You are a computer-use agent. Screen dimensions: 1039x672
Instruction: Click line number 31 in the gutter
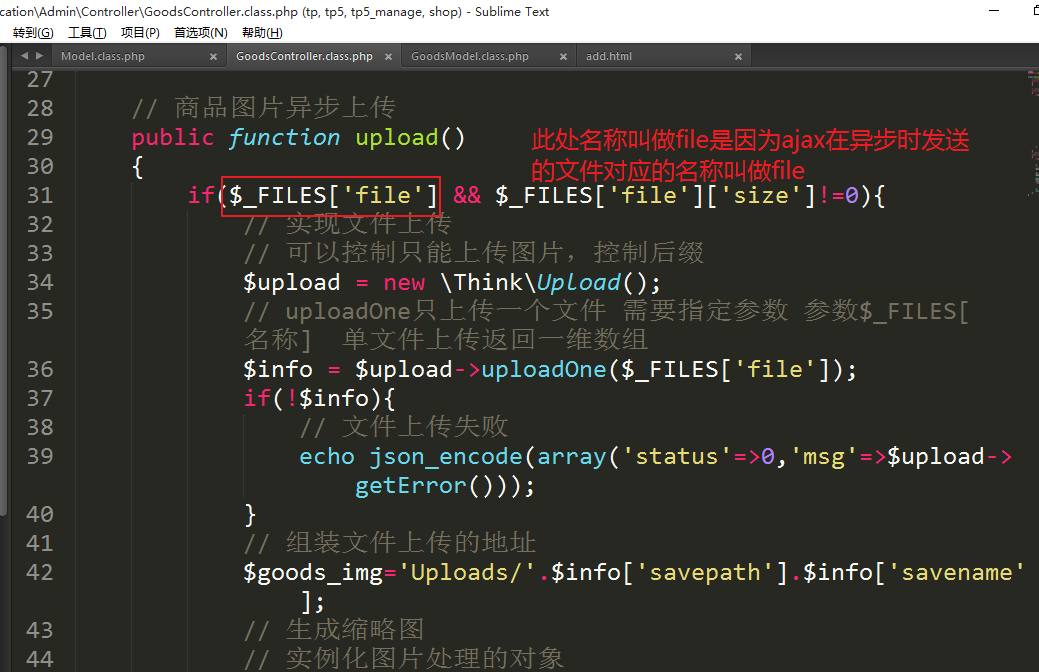pos(40,195)
